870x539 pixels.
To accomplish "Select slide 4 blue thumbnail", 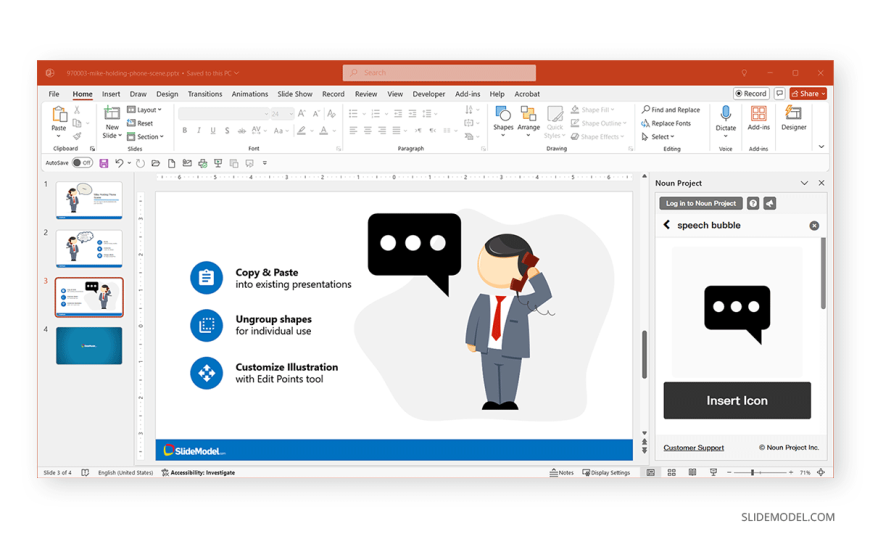I will click(89, 345).
